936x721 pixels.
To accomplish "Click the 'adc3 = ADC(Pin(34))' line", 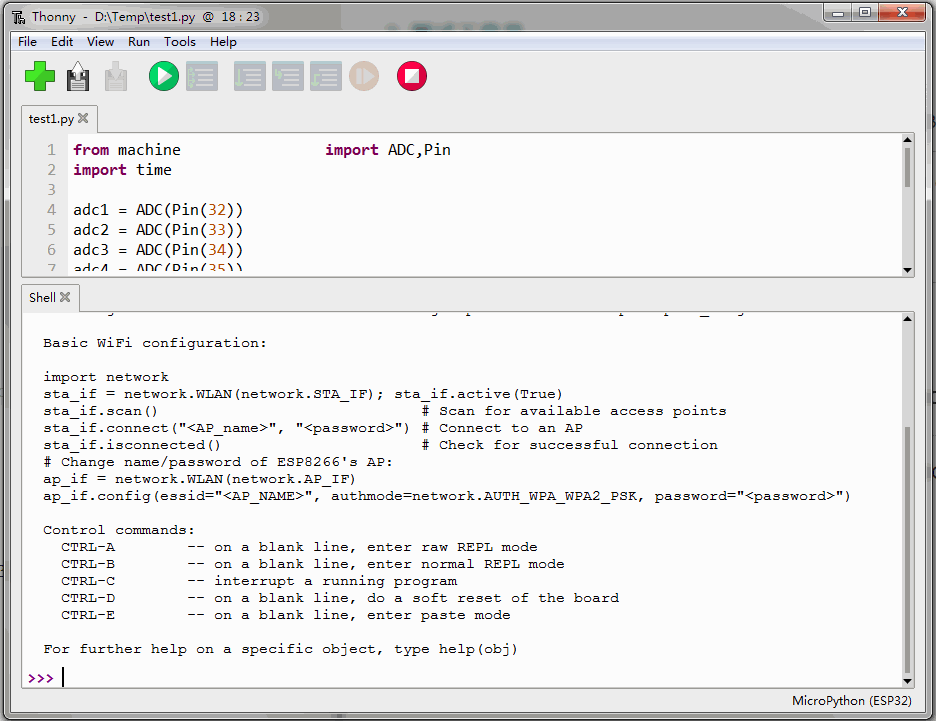I will pos(158,250).
